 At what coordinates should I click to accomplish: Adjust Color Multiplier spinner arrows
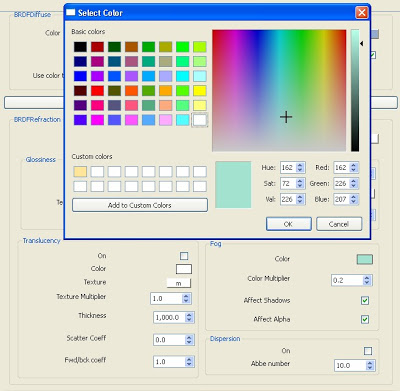click(367, 280)
